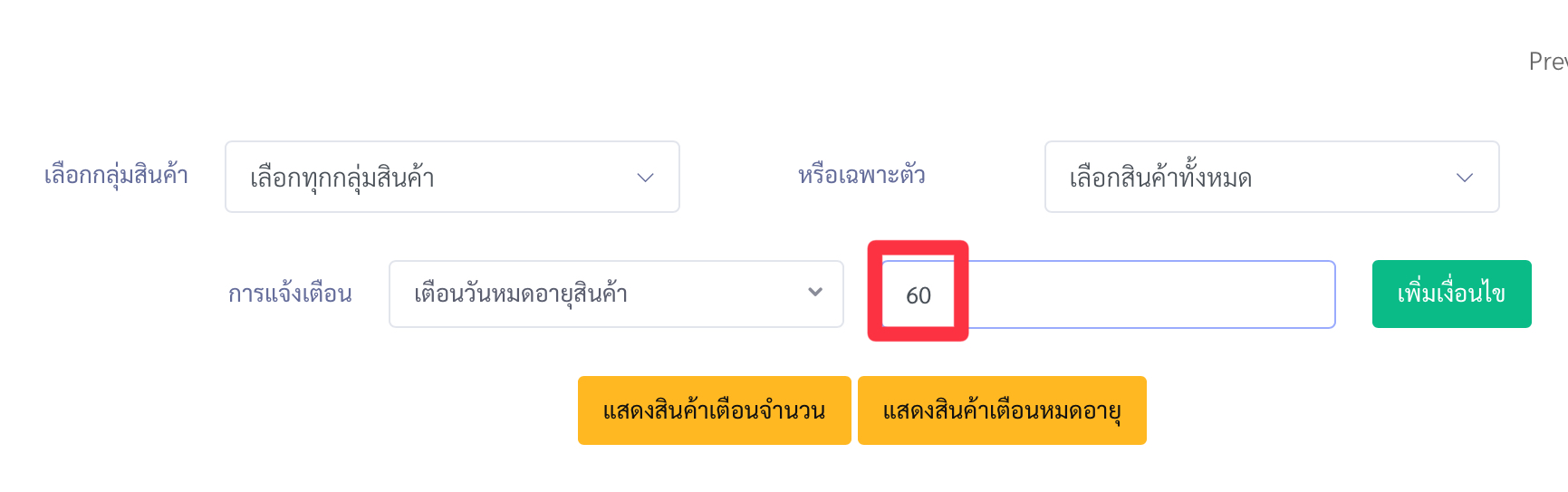The image size is (1568, 492).
Task: Click the dark arrow in เตือนวันหมดอายุสินค้า selector
Action: [x=815, y=292]
